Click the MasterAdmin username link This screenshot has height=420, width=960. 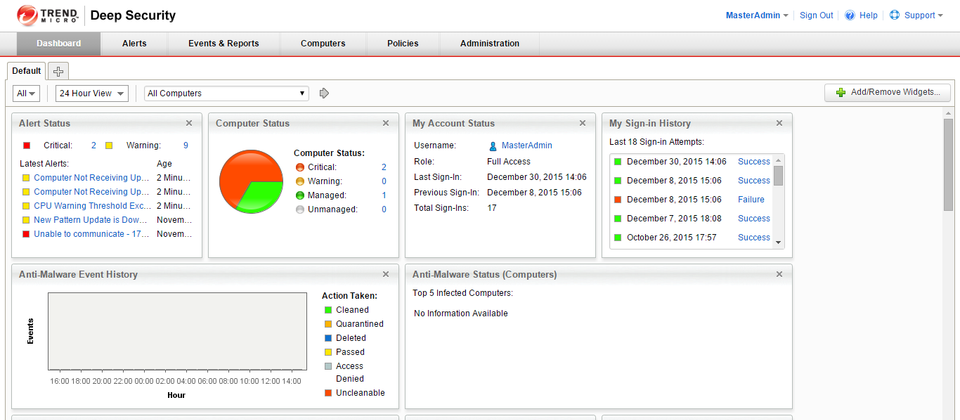[x=527, y=146]
